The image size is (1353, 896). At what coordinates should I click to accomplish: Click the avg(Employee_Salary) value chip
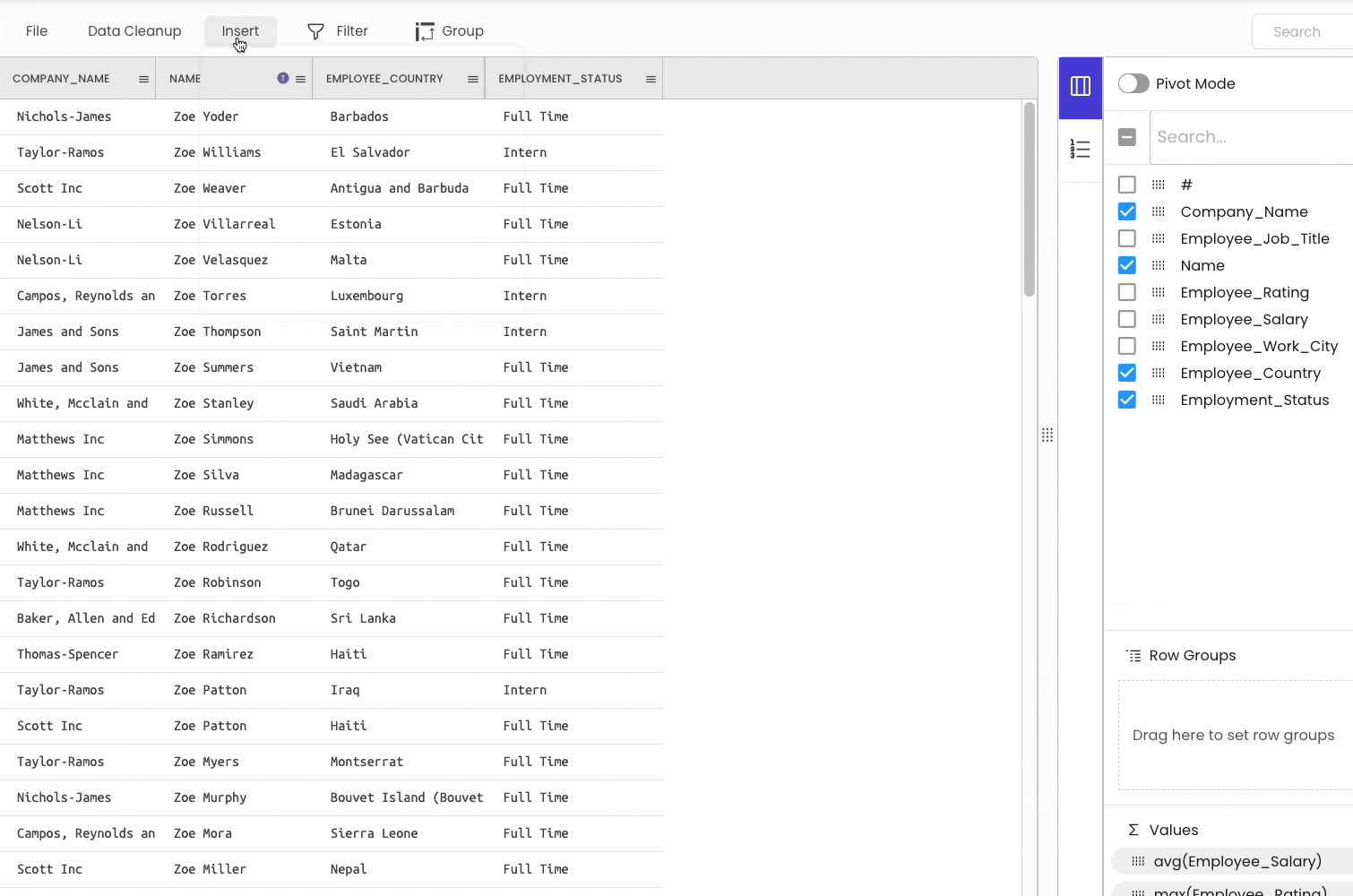(1237, 861)
